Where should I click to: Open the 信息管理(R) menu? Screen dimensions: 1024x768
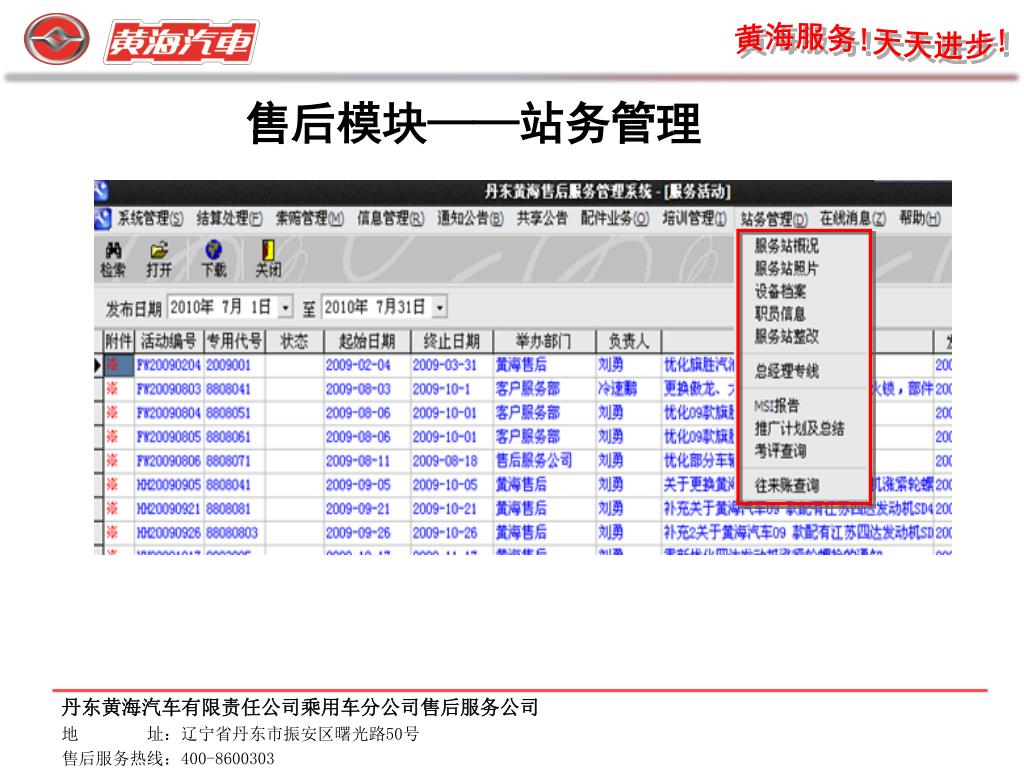[x=391, y=218]
